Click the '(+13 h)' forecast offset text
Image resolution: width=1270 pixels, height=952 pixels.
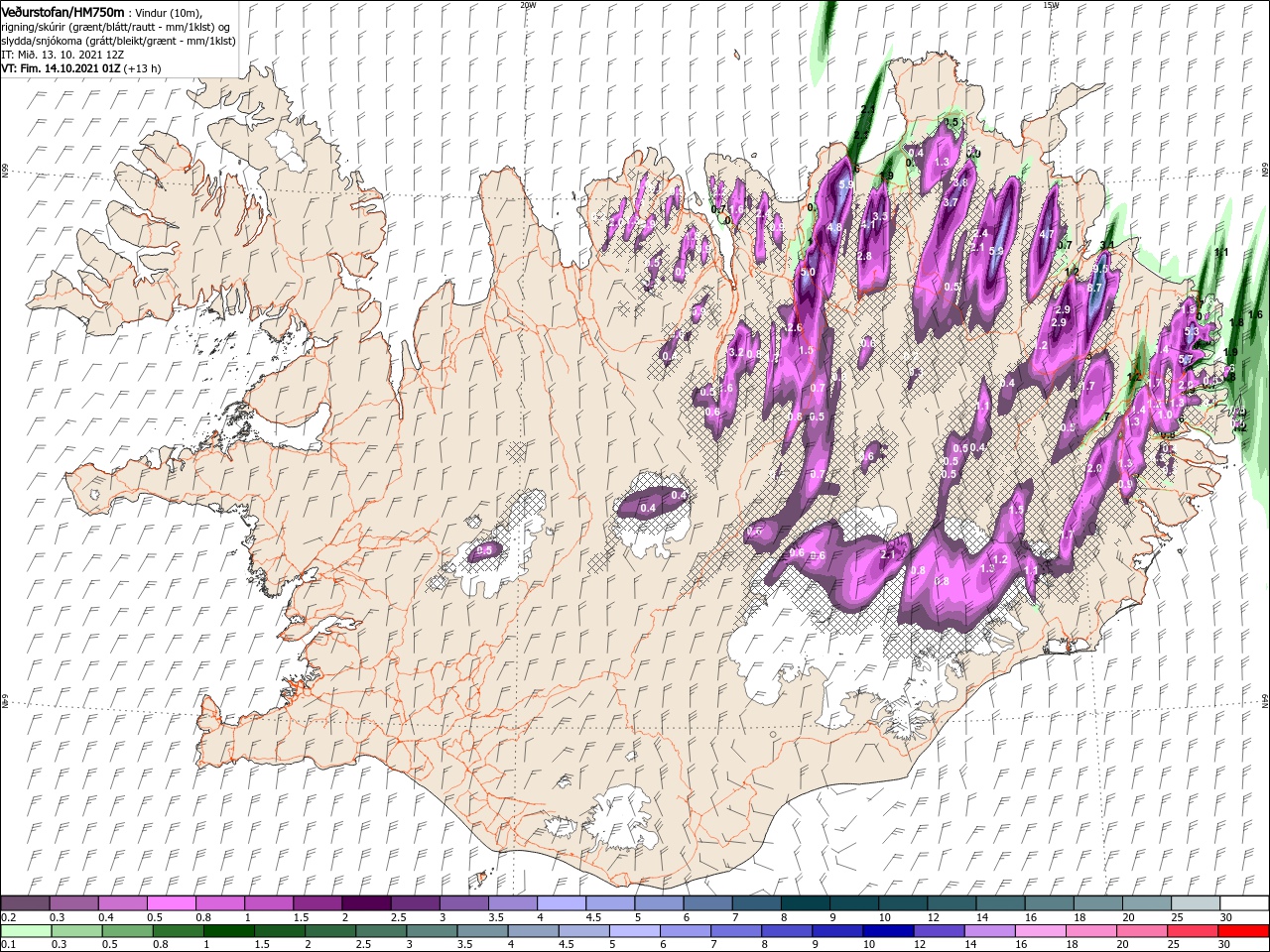point(143,68)
